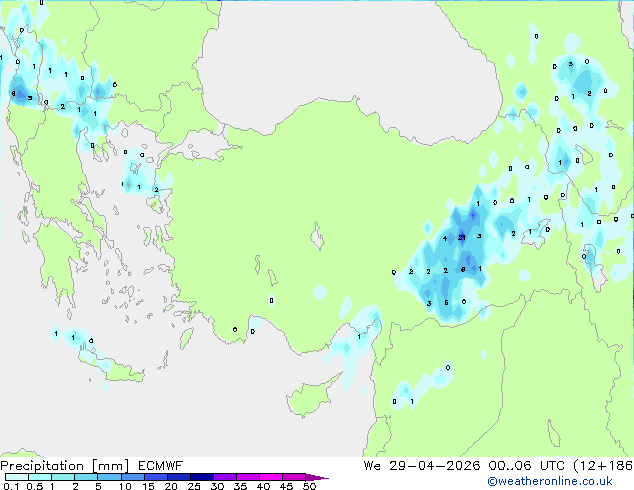
Task: Click the "21" precipitation value on the map
Action: (462, 238)
